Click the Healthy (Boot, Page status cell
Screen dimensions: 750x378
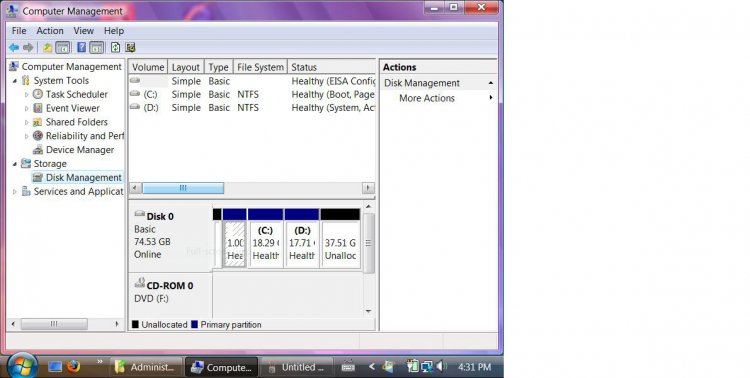tap(333, 94)
